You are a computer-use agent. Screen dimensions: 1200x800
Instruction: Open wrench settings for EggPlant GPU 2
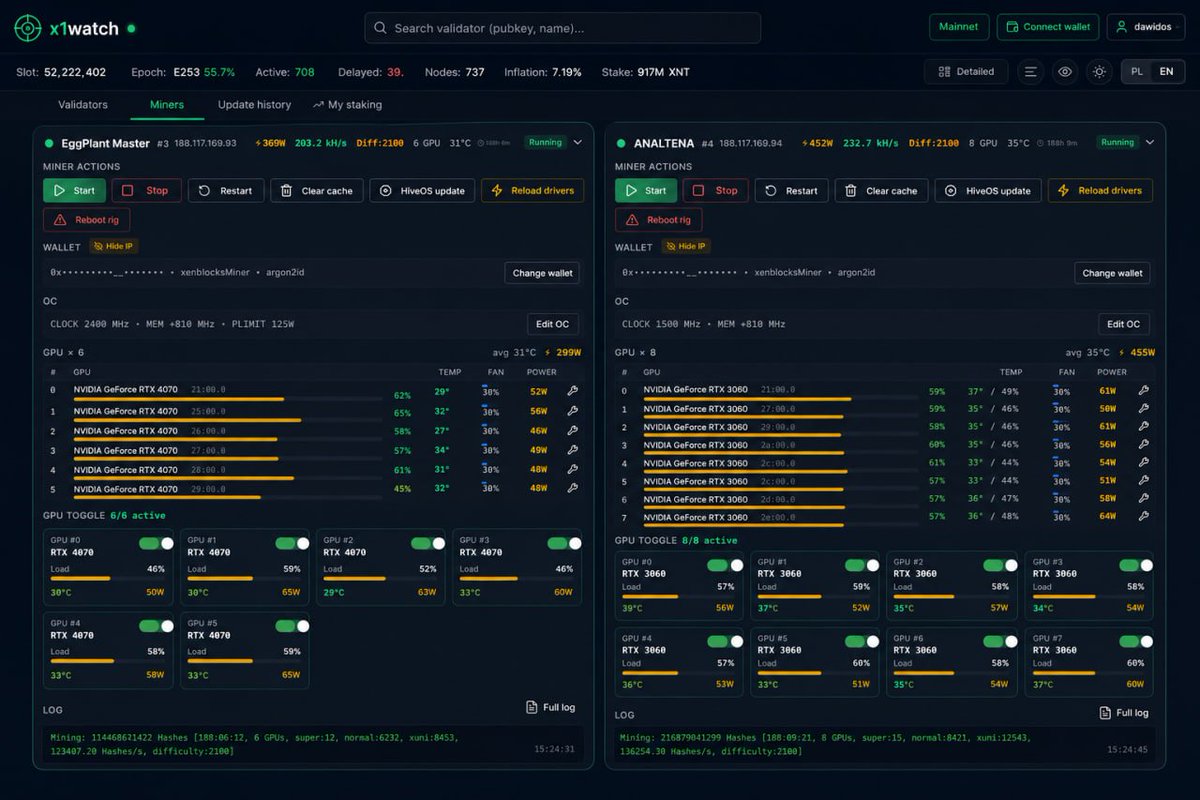(573, 431)
